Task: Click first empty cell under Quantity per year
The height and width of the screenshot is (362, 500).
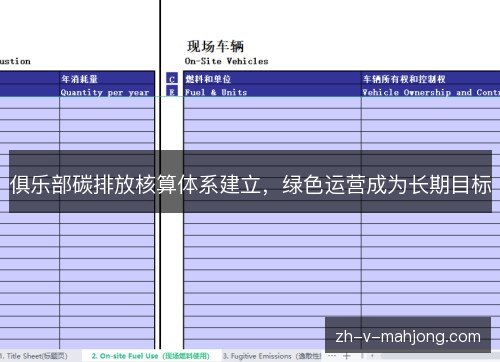Action: click(x=107, y=103)
